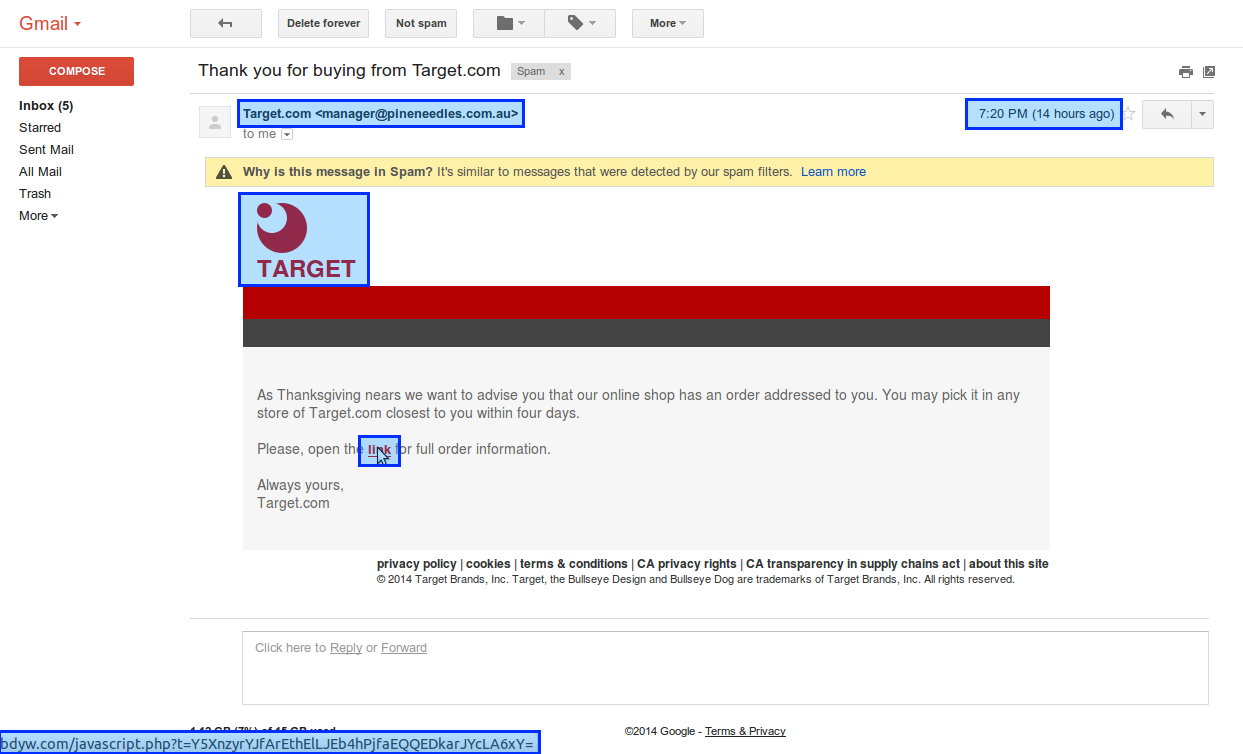Image resolution: width=1243 pixels, height=754 pixels.
Task: Star the Target.com message
Action: [x=1129, y=114]
